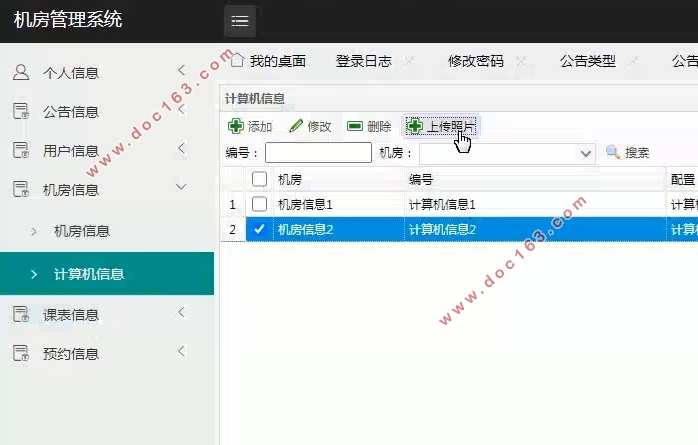Screen dimensions: 698x445
Task: Expand the 公告信息 menu chevron
Action: 181,109
